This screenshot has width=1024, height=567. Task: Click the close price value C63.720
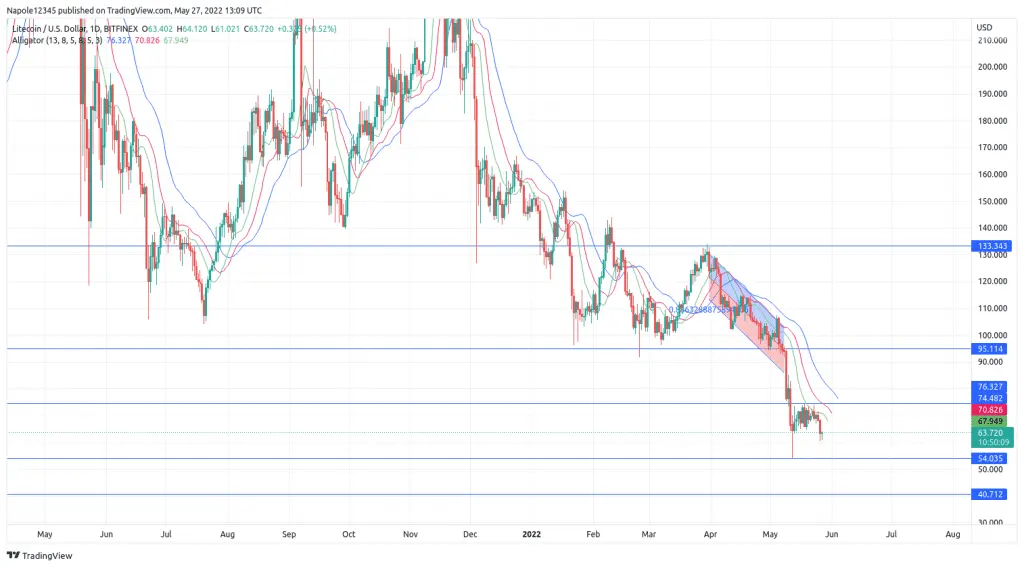(x=259, y=29)
